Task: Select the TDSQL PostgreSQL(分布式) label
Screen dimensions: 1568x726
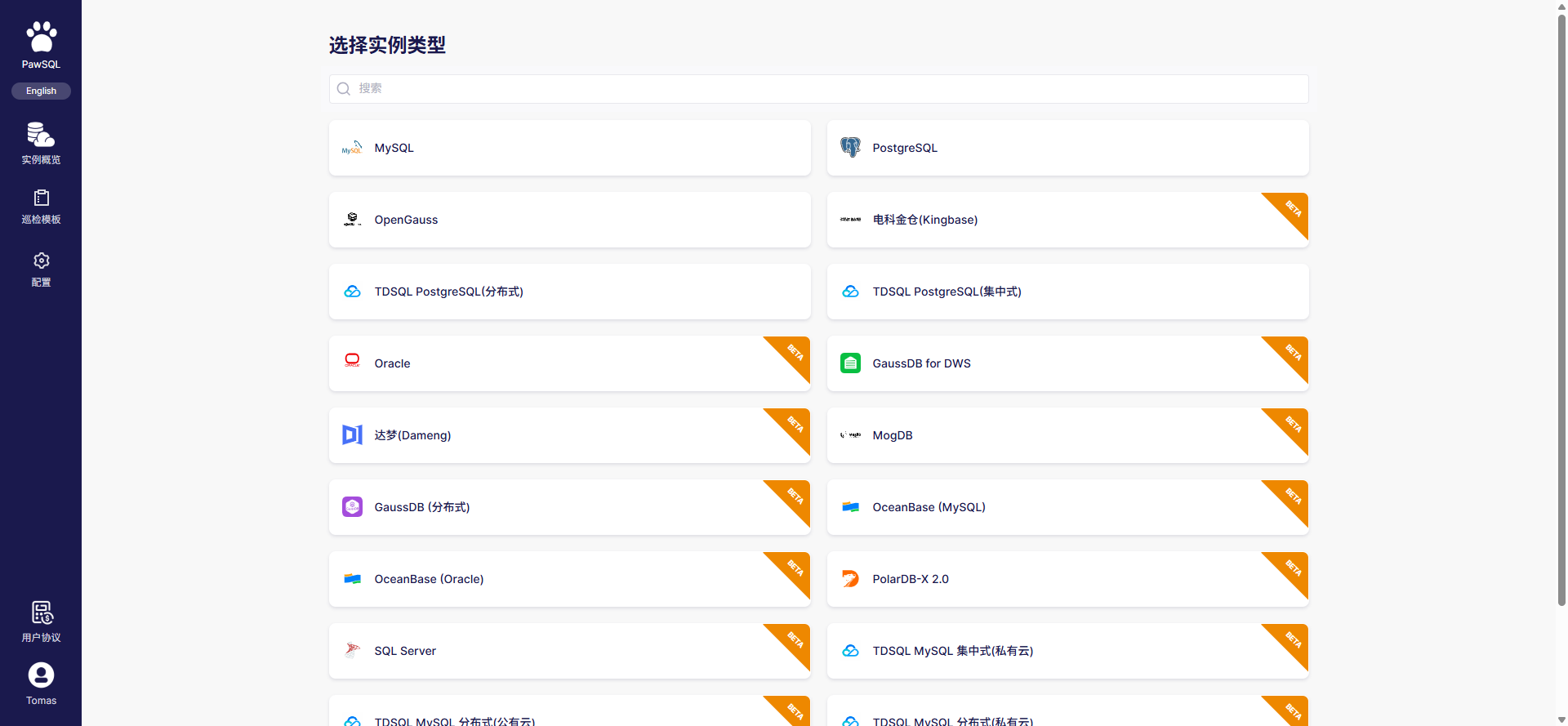Action: 448,292
